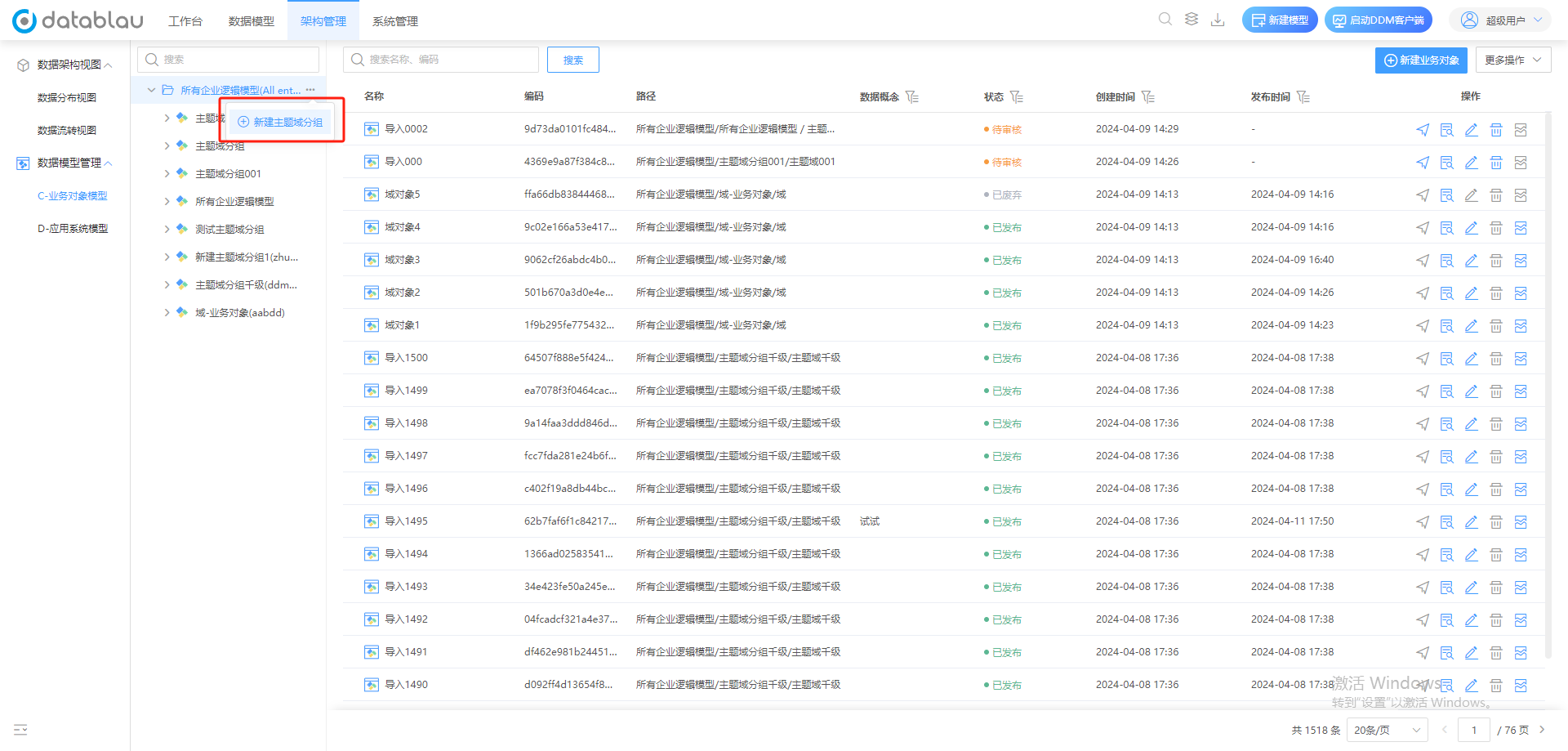Collapse the 数据架构视图 sidebar section
Image resolution: width=1568 pixels, height=751 pixels.
click(109, 65)
